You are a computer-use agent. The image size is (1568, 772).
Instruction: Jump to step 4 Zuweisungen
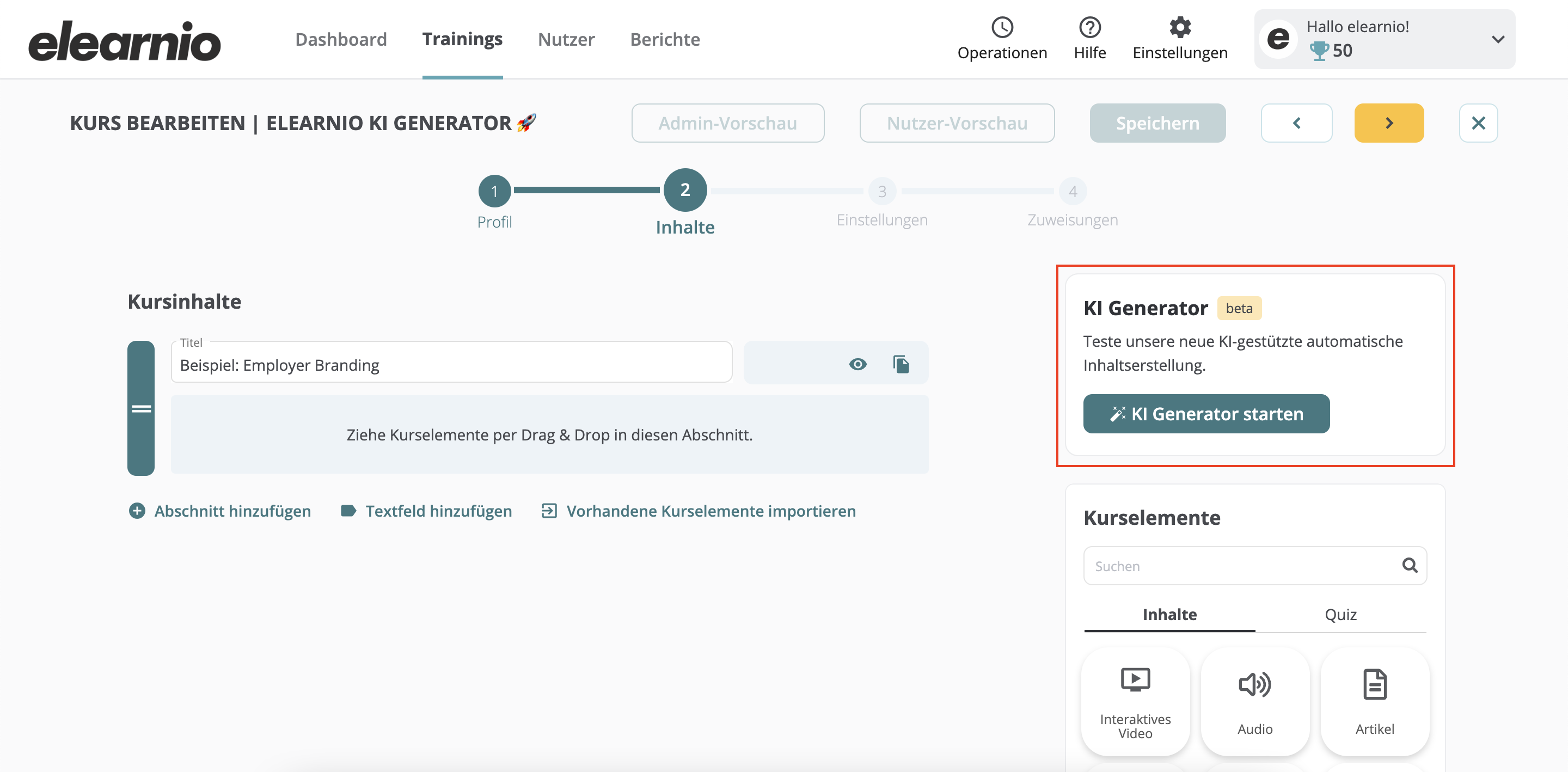(x=1073, y=191)
